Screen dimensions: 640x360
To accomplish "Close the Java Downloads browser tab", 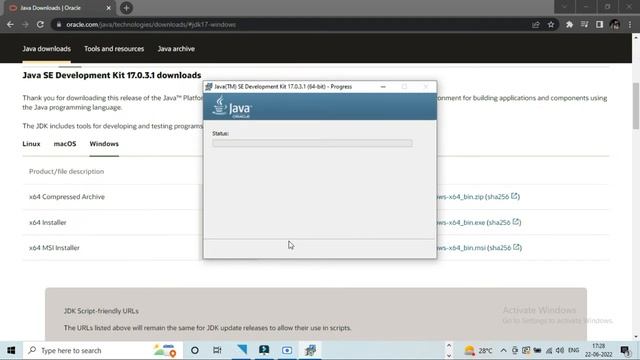I will [109, 8].
